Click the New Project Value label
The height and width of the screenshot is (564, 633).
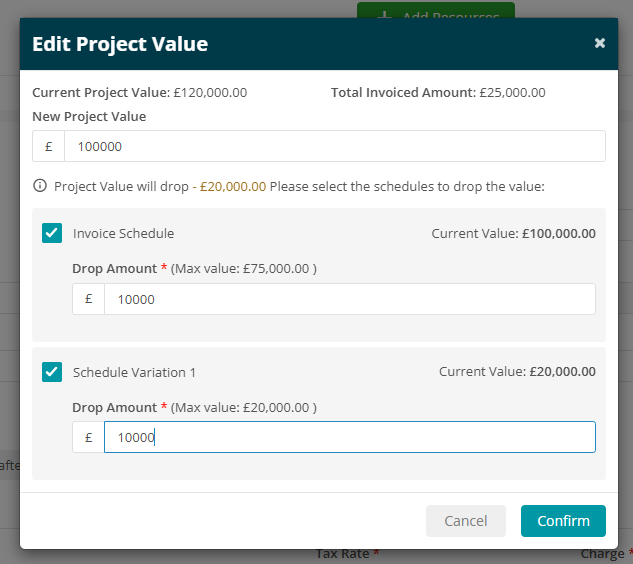pos(89,116)
